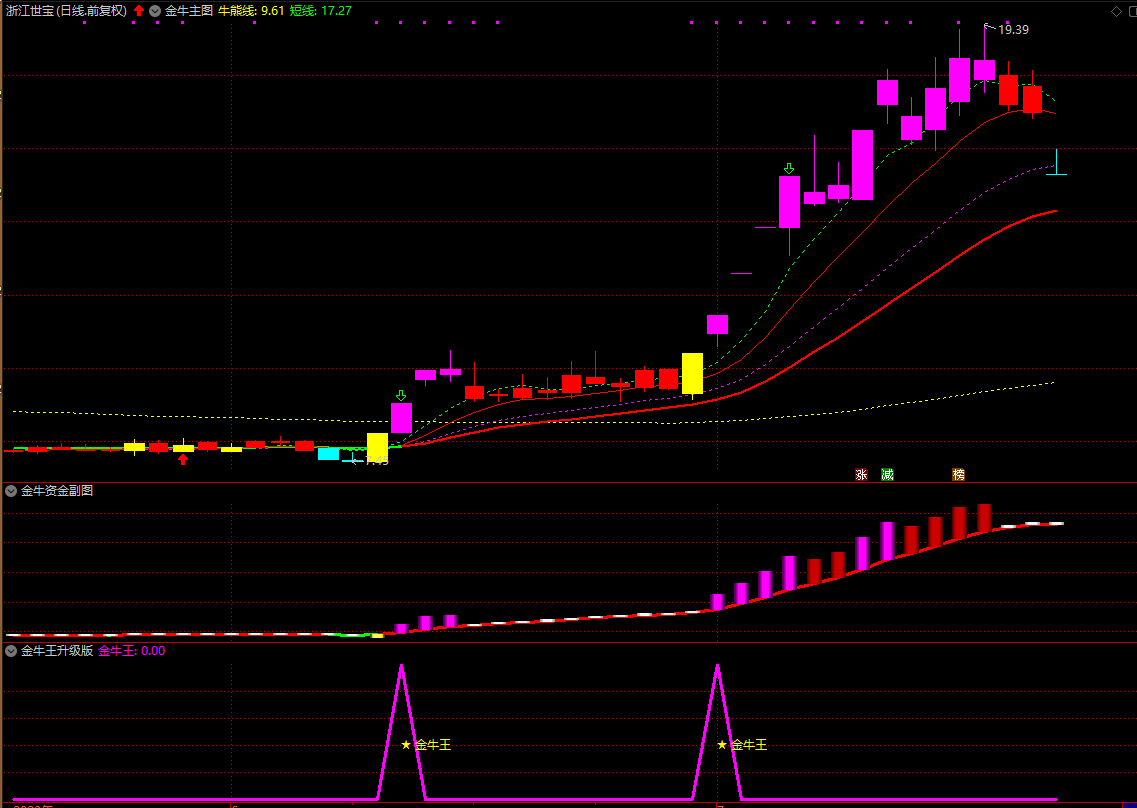Click the 7.45 low price label
Viewport: 1137px width, 808px height.
(375, 461)
